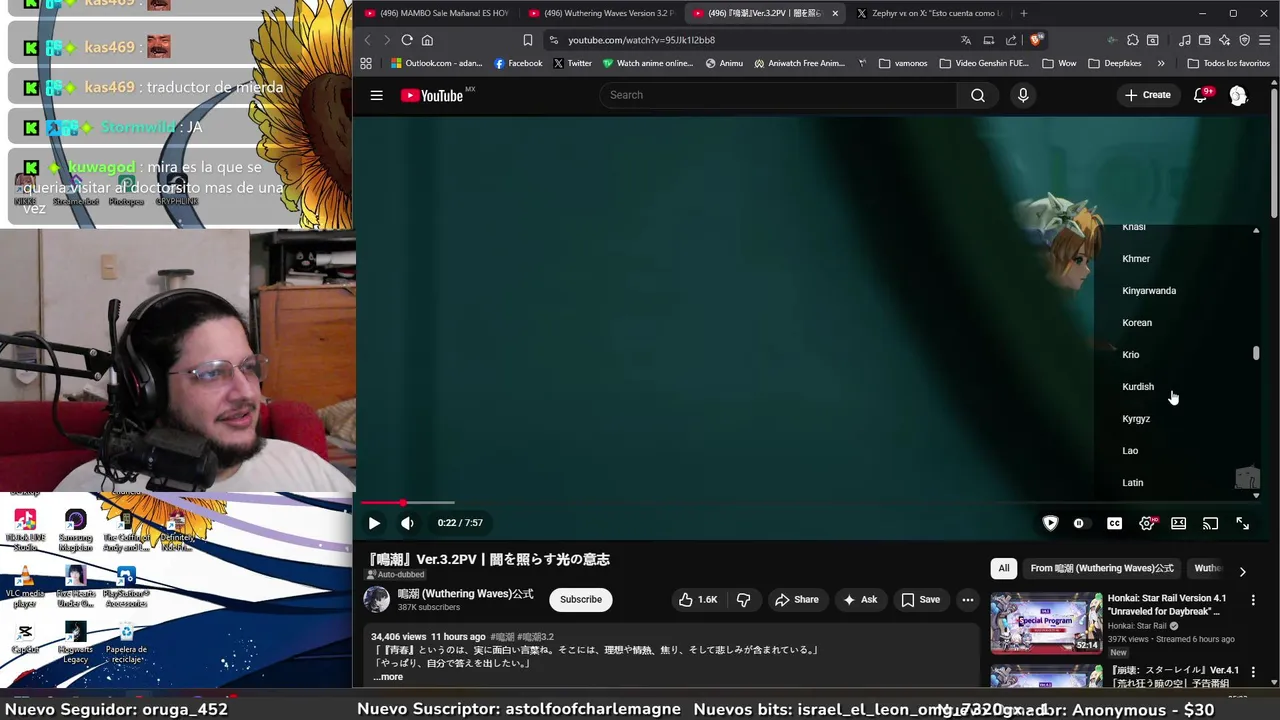The width and height of the screenshot is (1280, 720).
Task: Open Honkai Star Rail Version 4.1 thumbnail
Action: coord(1046,623)
